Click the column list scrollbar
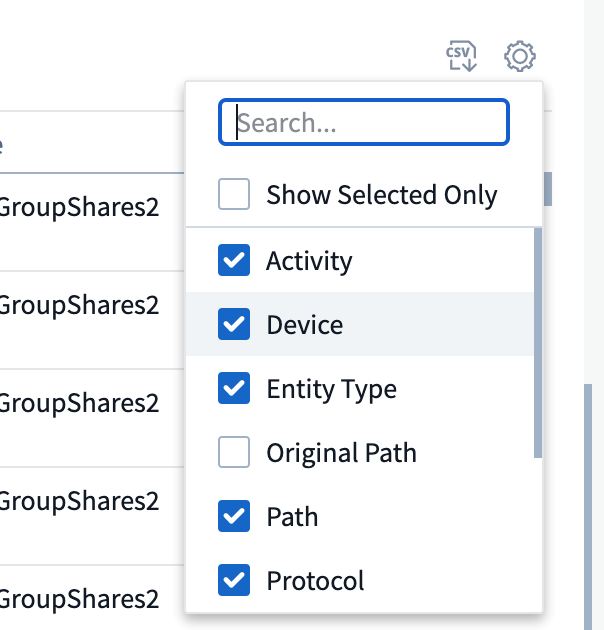The width and height of the screenshot is (604, 630). pyautogui.click(x=539, y=340)
